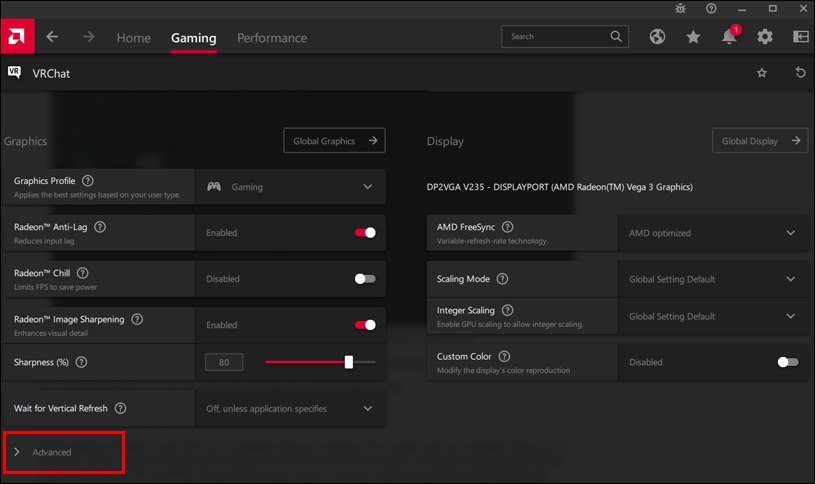Open the Graphics Profile dropdown
Viewport: 815px width, 484px height.
[x=290, y=187]
